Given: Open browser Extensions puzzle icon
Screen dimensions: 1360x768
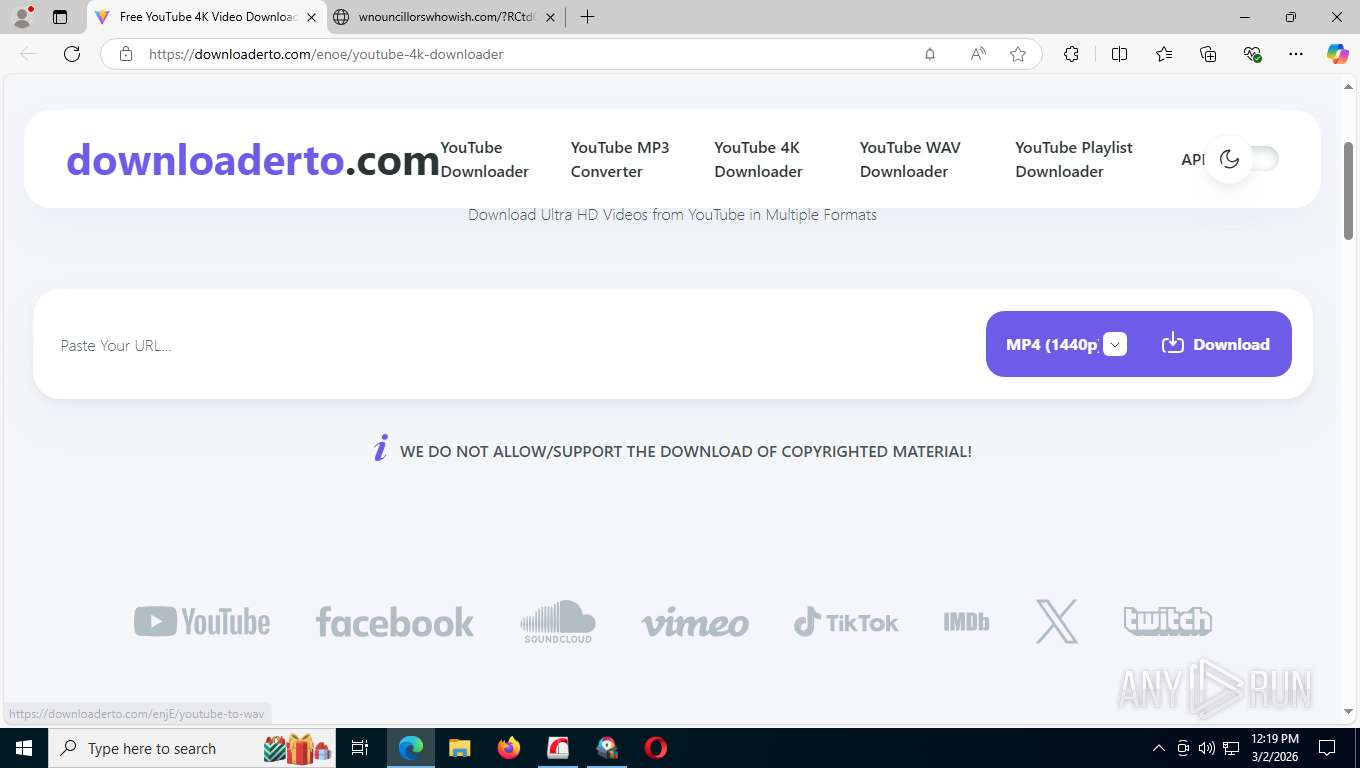Looking at the screenshot, I should (1071, 54).
